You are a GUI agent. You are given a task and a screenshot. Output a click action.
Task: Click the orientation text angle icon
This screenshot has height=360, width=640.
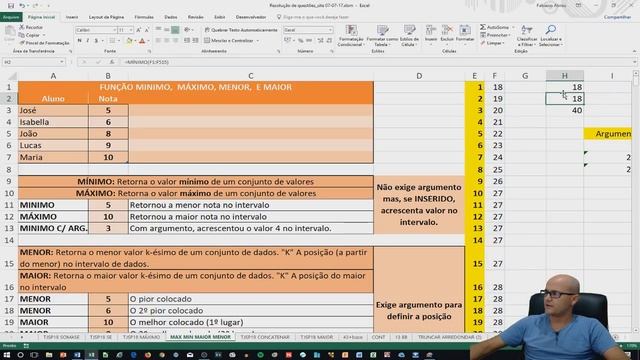[x=187, y=30]
